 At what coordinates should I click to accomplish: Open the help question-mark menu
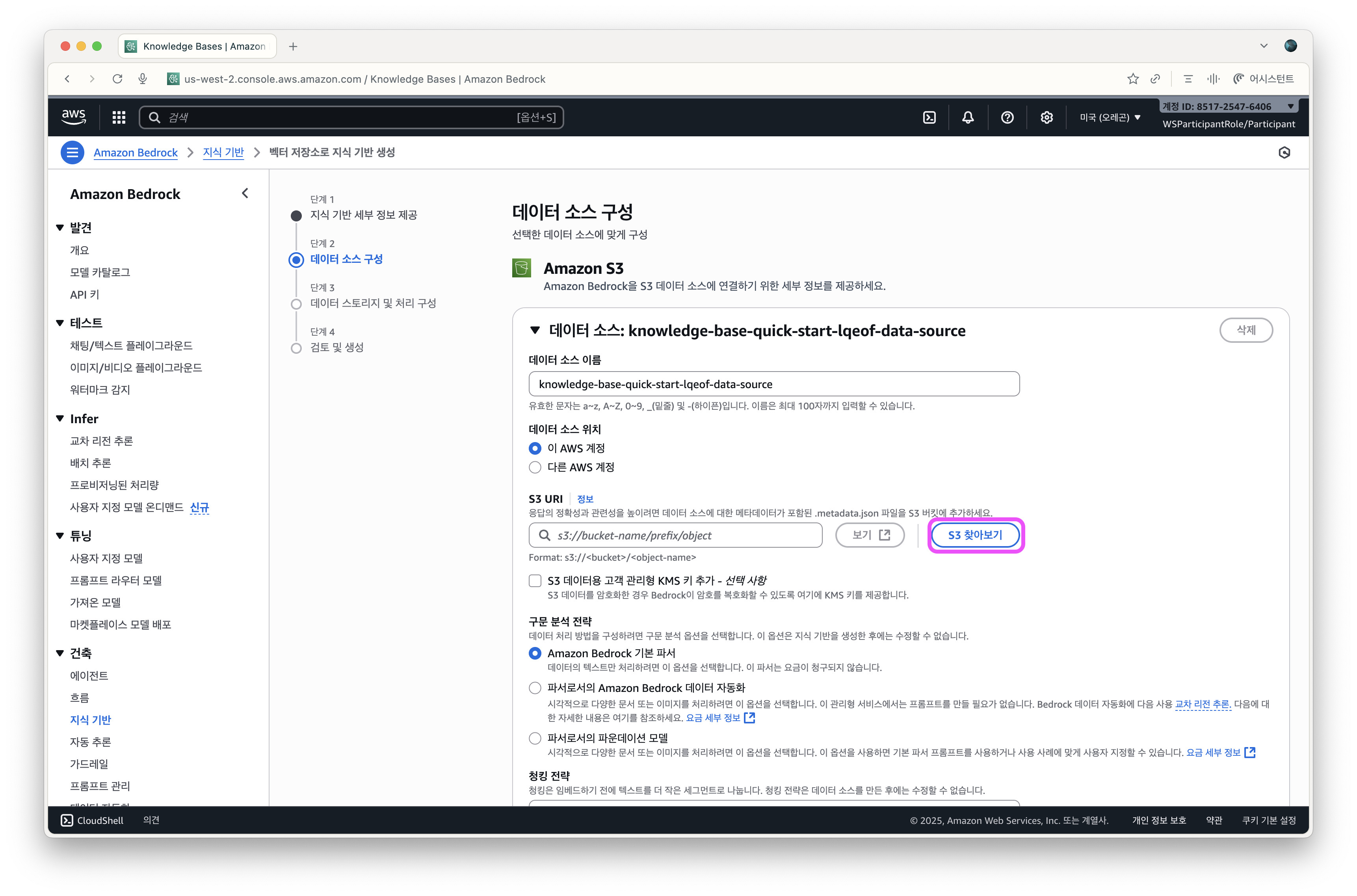(1008, 117)
